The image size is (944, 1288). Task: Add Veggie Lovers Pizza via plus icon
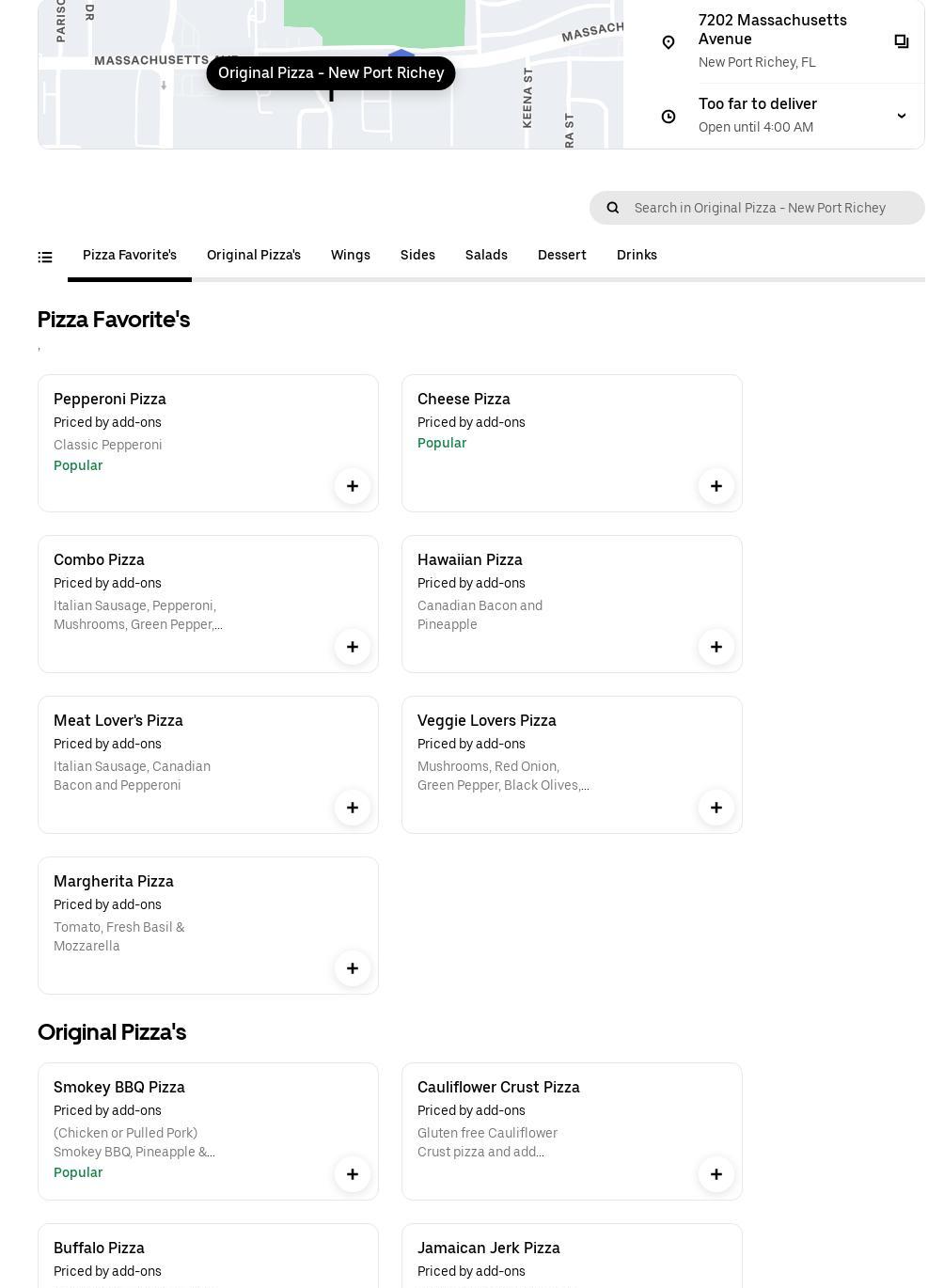(x=716, y=808)
